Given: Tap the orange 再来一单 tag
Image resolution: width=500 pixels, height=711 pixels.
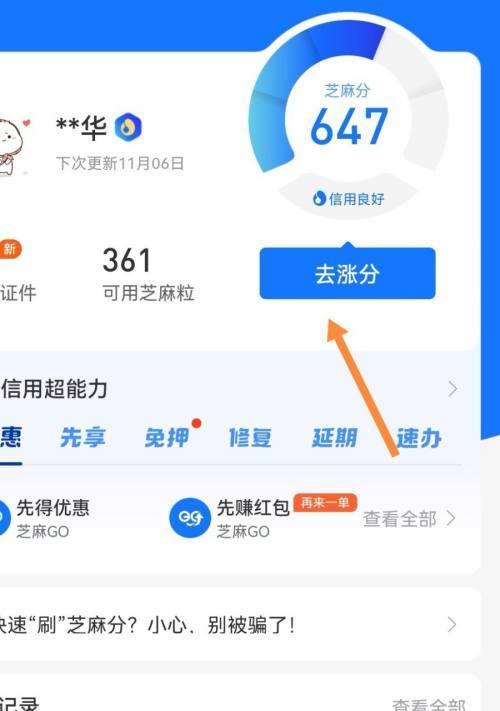Looking at the screenshot, I should [325, 503].
